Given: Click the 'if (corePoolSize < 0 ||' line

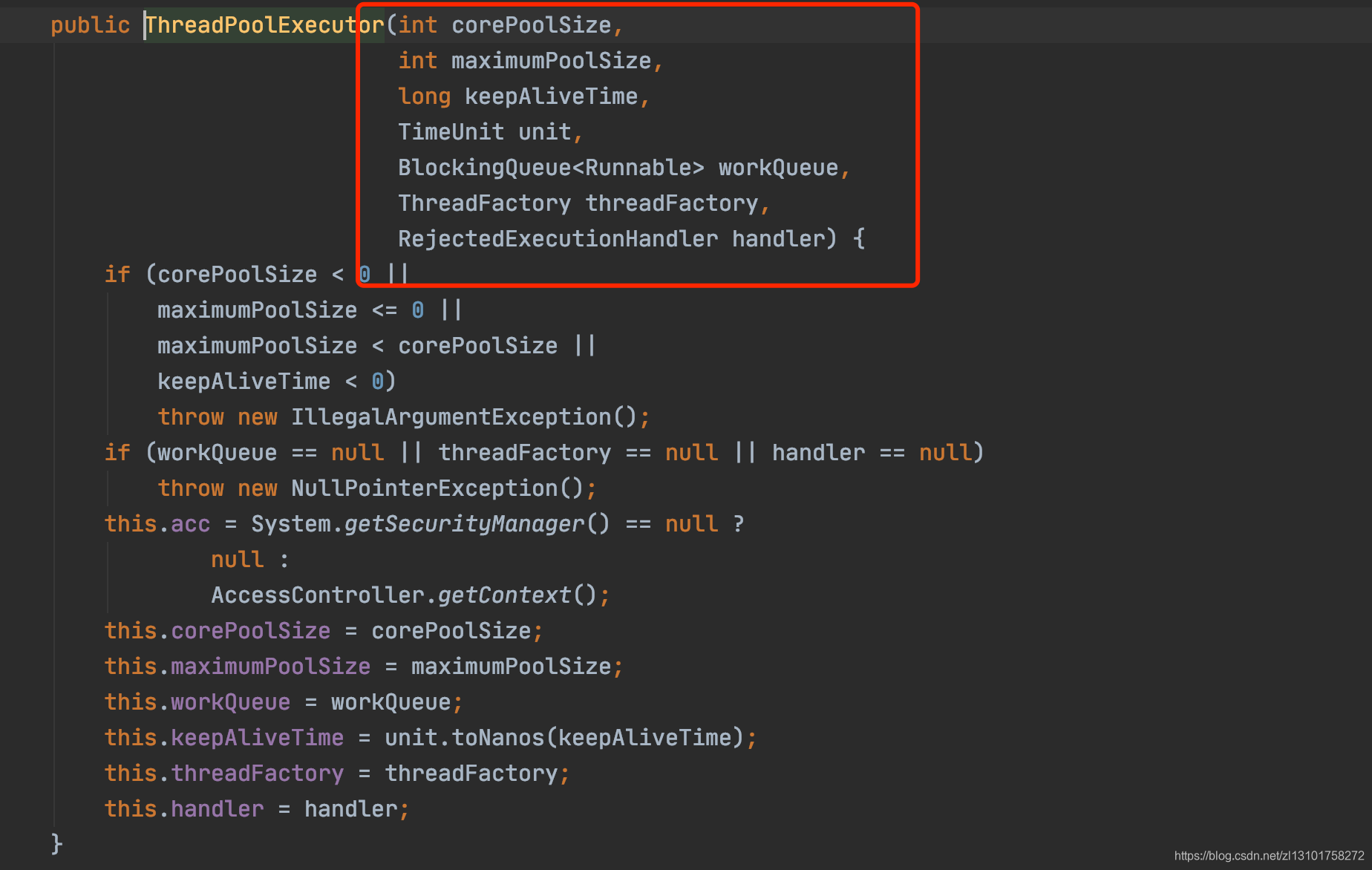Looking at the screenshot, I should 256,275.
